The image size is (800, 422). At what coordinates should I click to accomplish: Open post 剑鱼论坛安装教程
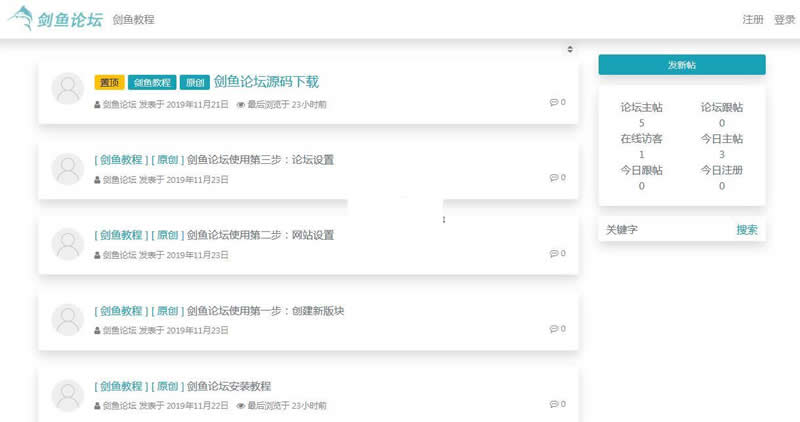pos(228,386)
